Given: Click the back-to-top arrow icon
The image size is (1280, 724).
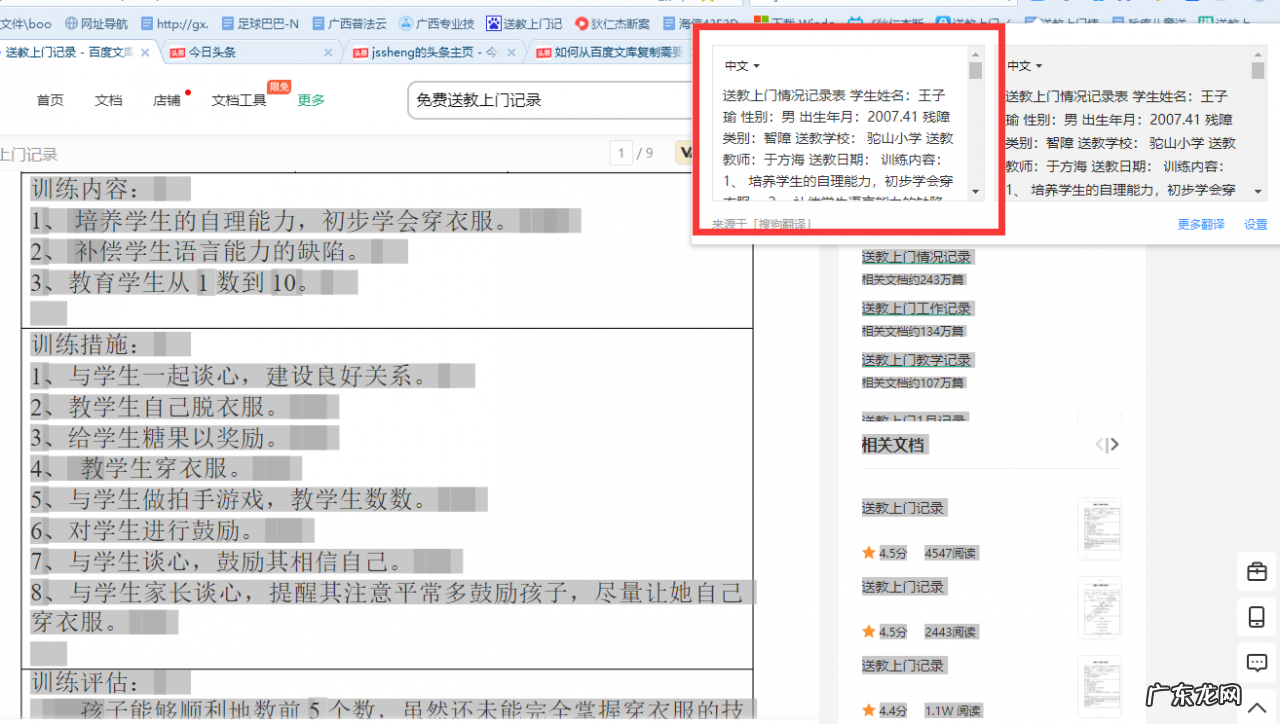Looking at the screenshot, I should click(x=1257, y=706).
